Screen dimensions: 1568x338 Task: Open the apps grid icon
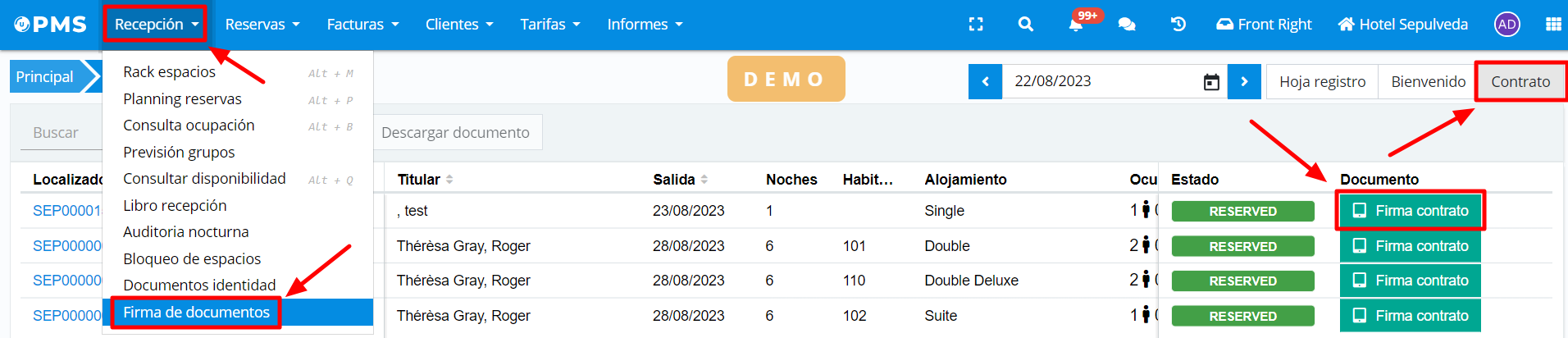point(1552,25)
